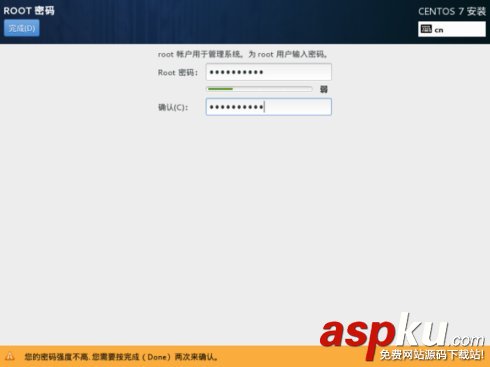The width and height of the screenshot is (490, 367).
Task: Click the Root 密码: label
Action: pyautogui.click(x=178, y=73)
